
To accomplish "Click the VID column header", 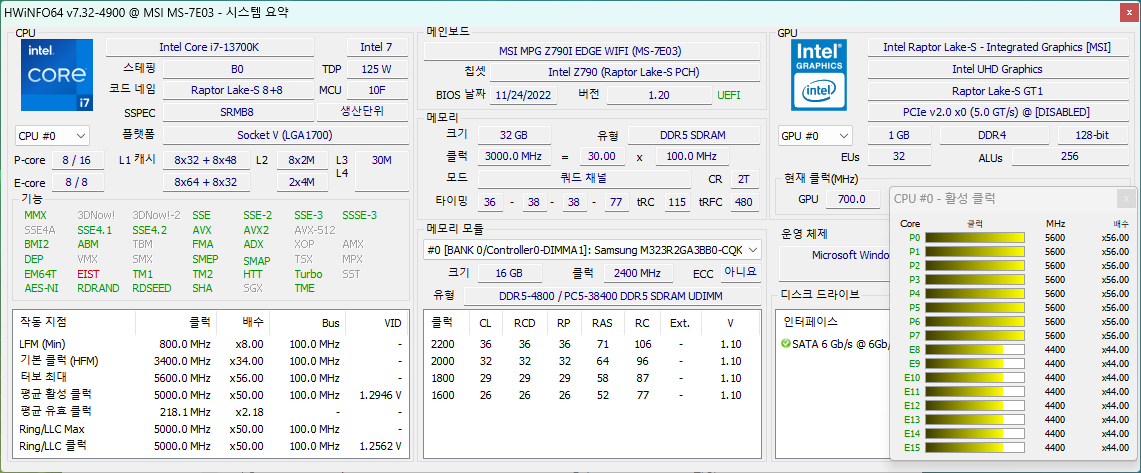I will (392, 322).
